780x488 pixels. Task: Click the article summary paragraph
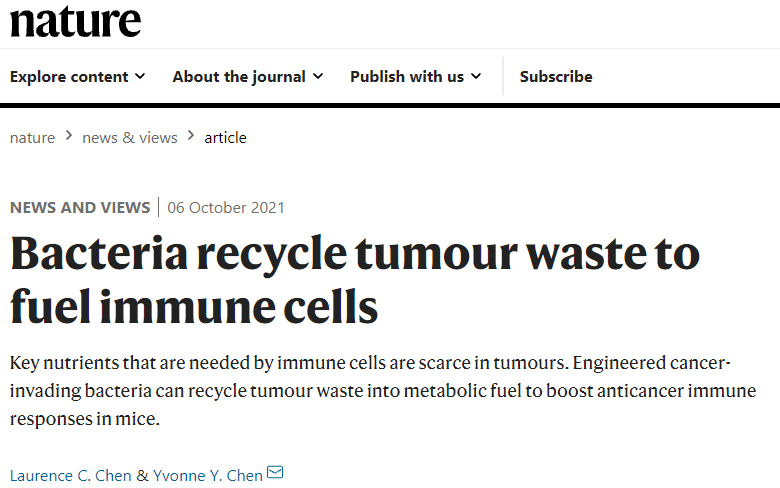coord(383,390)
